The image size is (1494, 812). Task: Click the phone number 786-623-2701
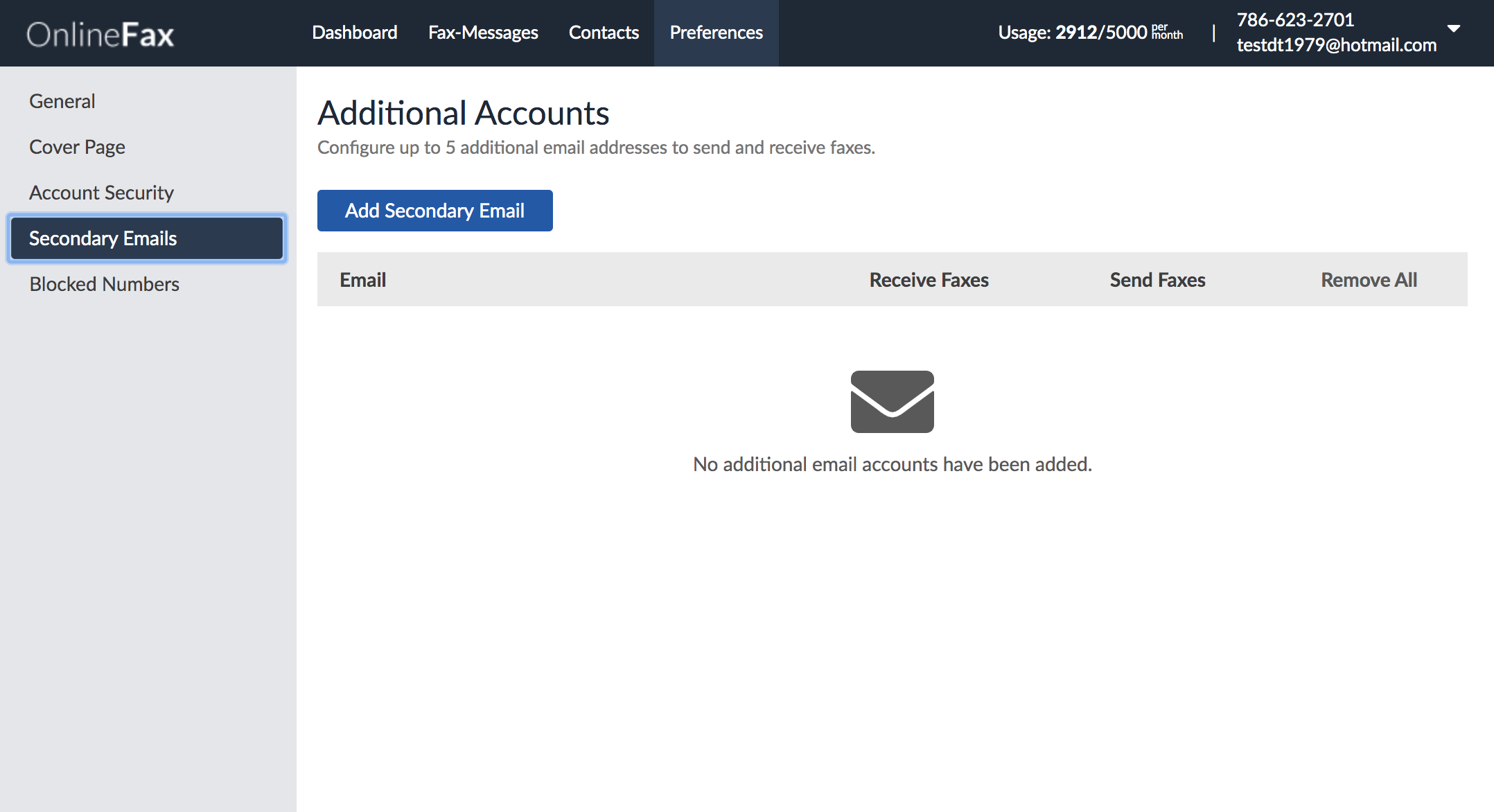[1296, 19]
